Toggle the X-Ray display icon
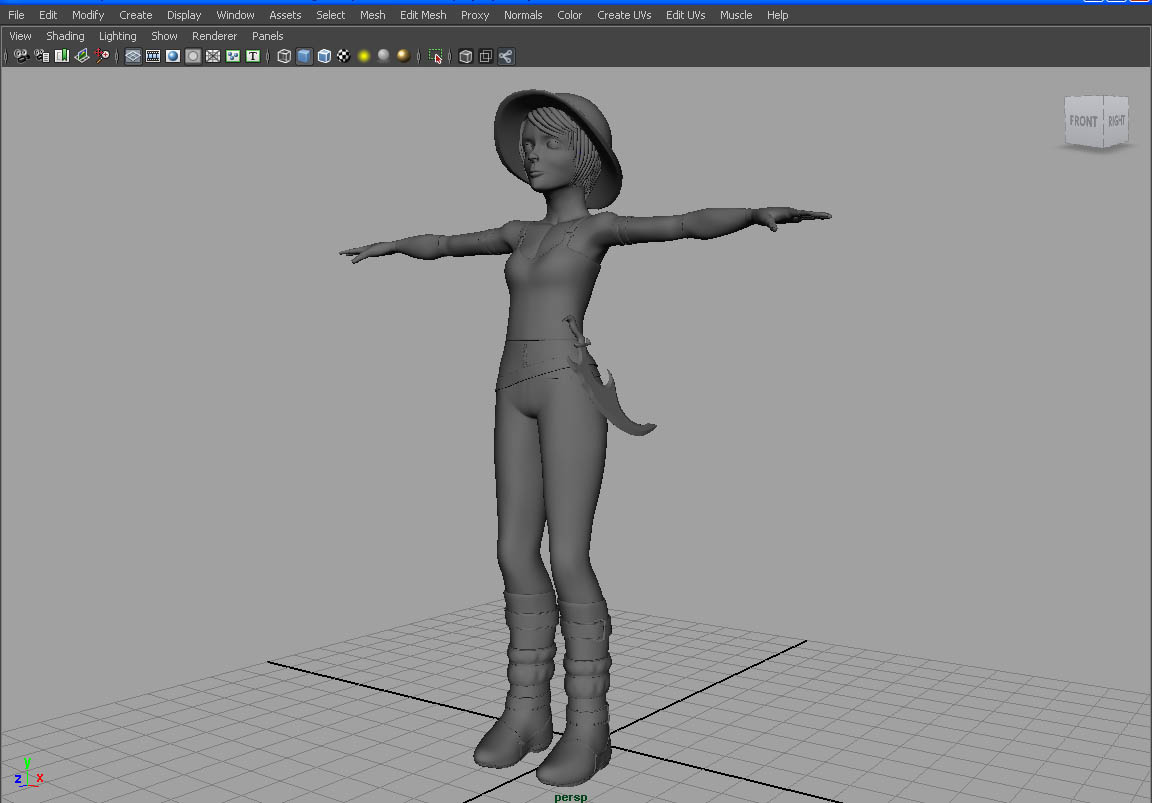Image resolution: width=1152 pixels, height=803 pixels. pos(466,57)
